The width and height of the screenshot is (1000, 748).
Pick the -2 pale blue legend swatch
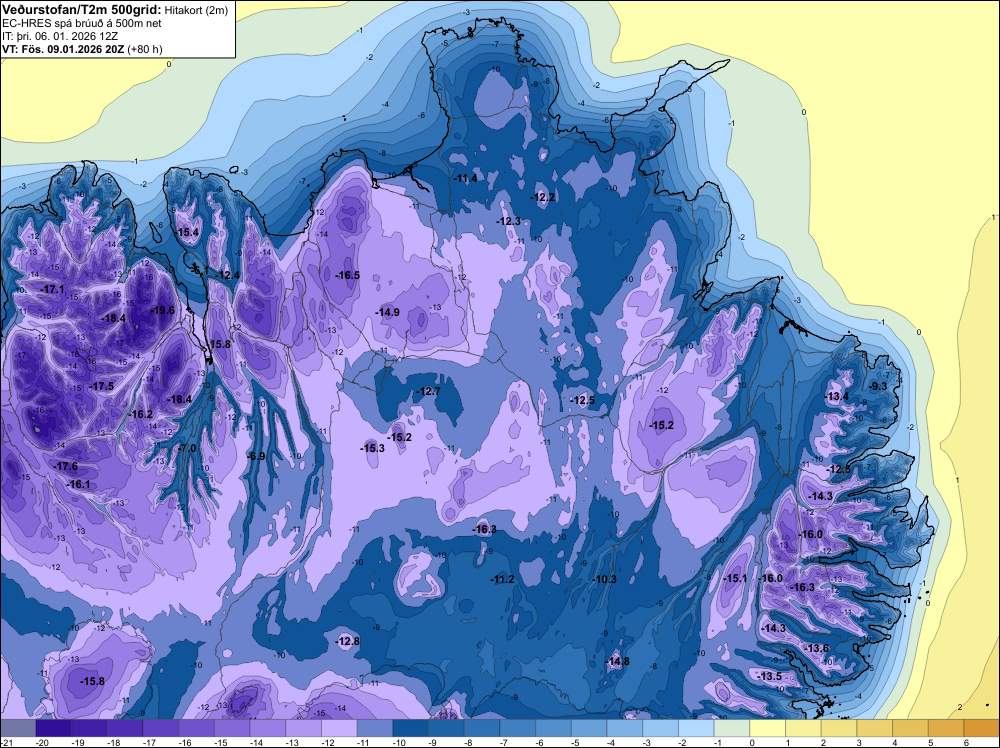(x=696, y=728)
